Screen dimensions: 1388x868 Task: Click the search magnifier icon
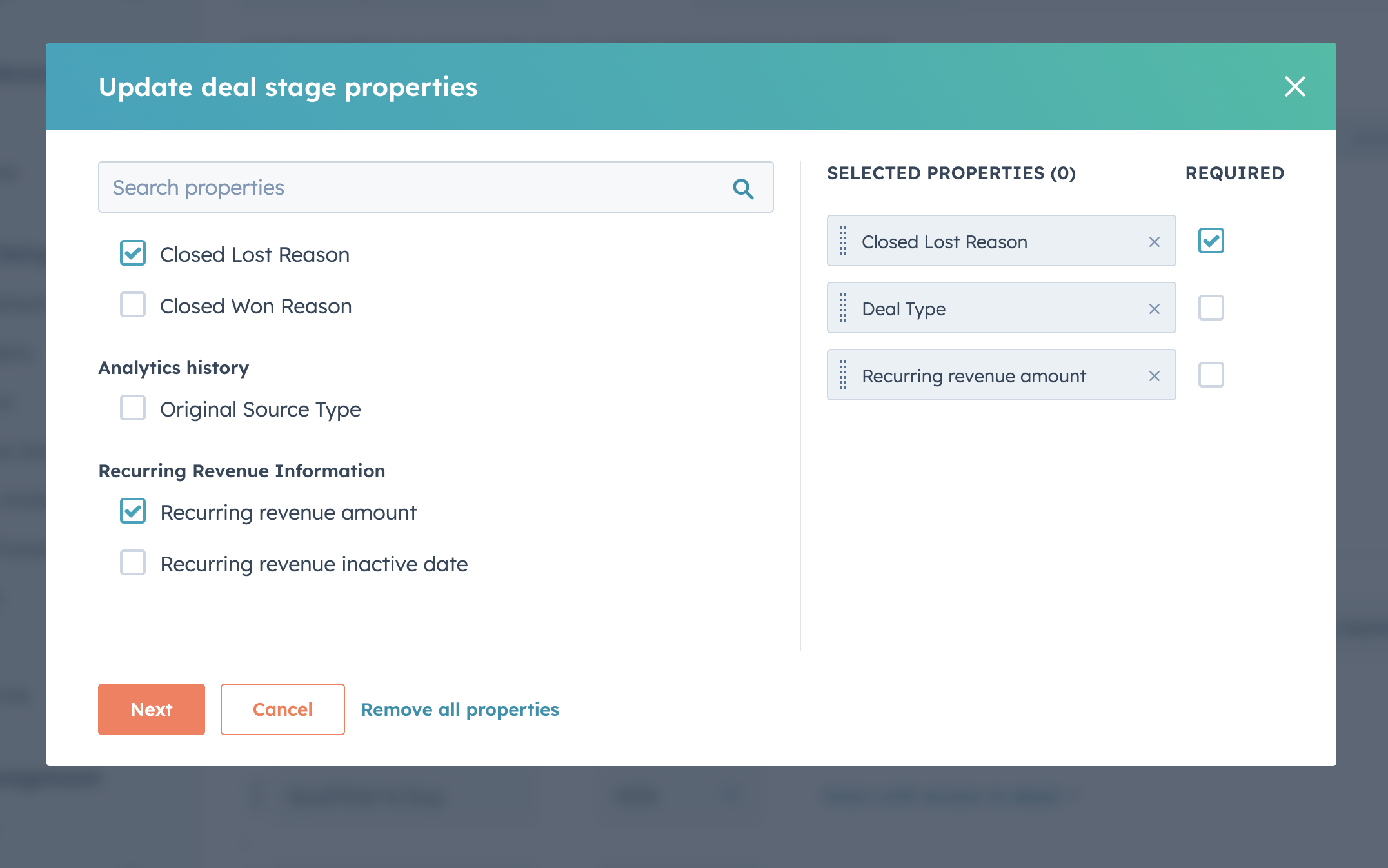(x=743, y=188)
